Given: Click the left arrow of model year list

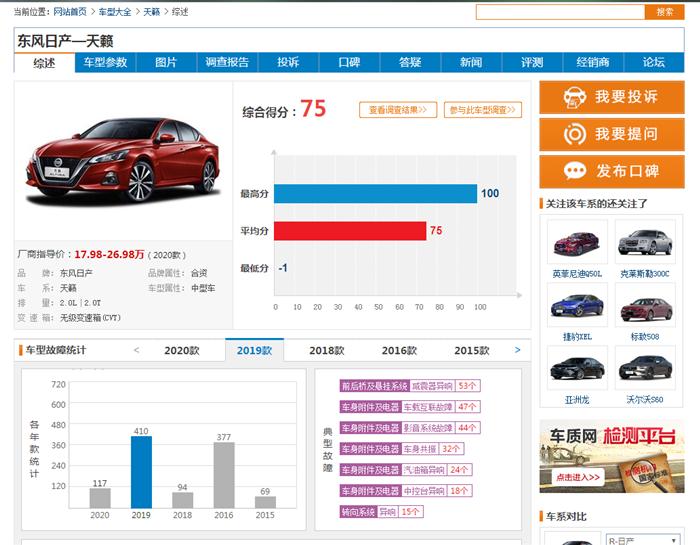Looking at the screenshot, I should click(x=137, y=350).
